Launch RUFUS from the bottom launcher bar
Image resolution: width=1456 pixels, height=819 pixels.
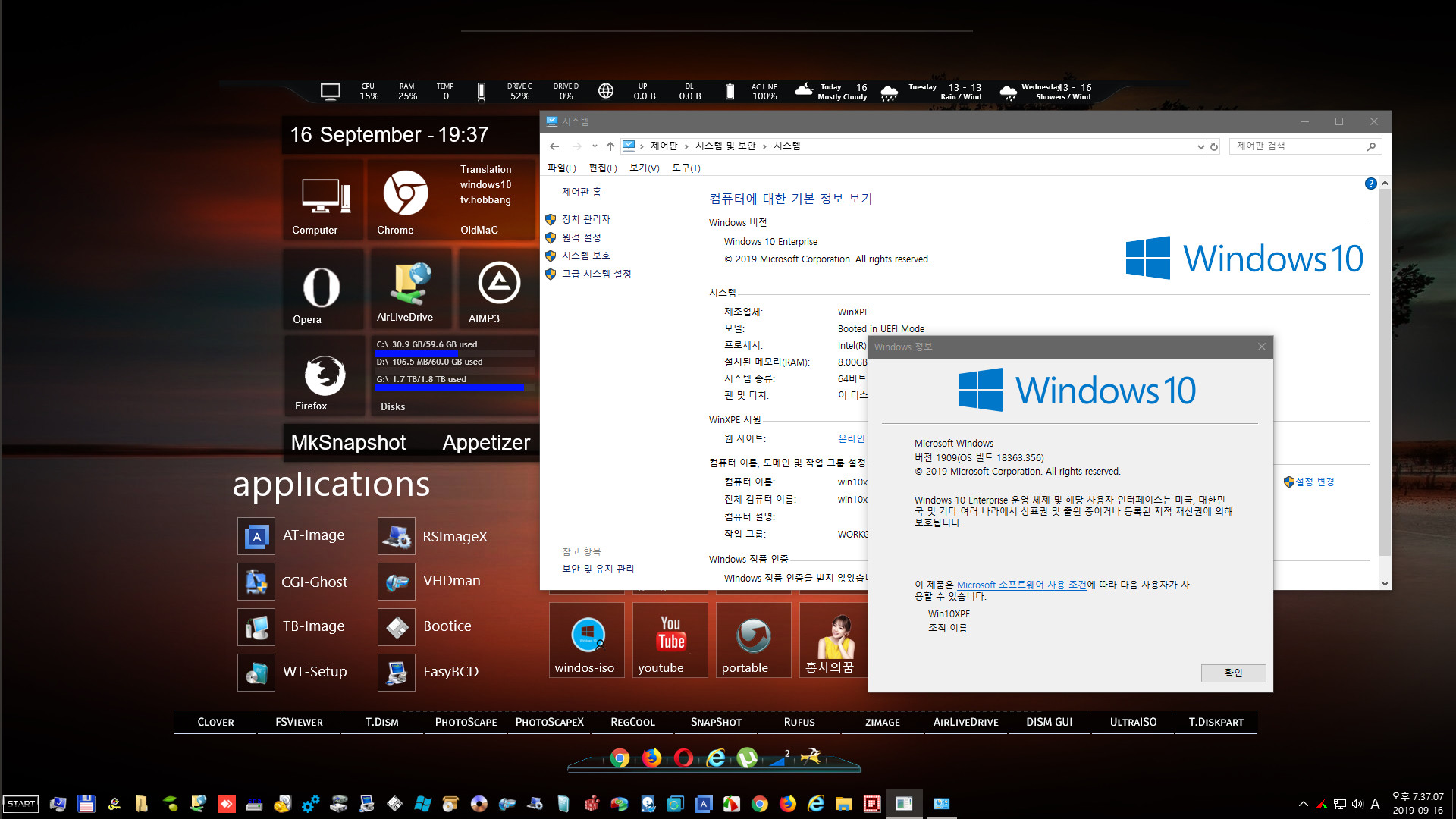pyautogui.click(x=799, y=723)
